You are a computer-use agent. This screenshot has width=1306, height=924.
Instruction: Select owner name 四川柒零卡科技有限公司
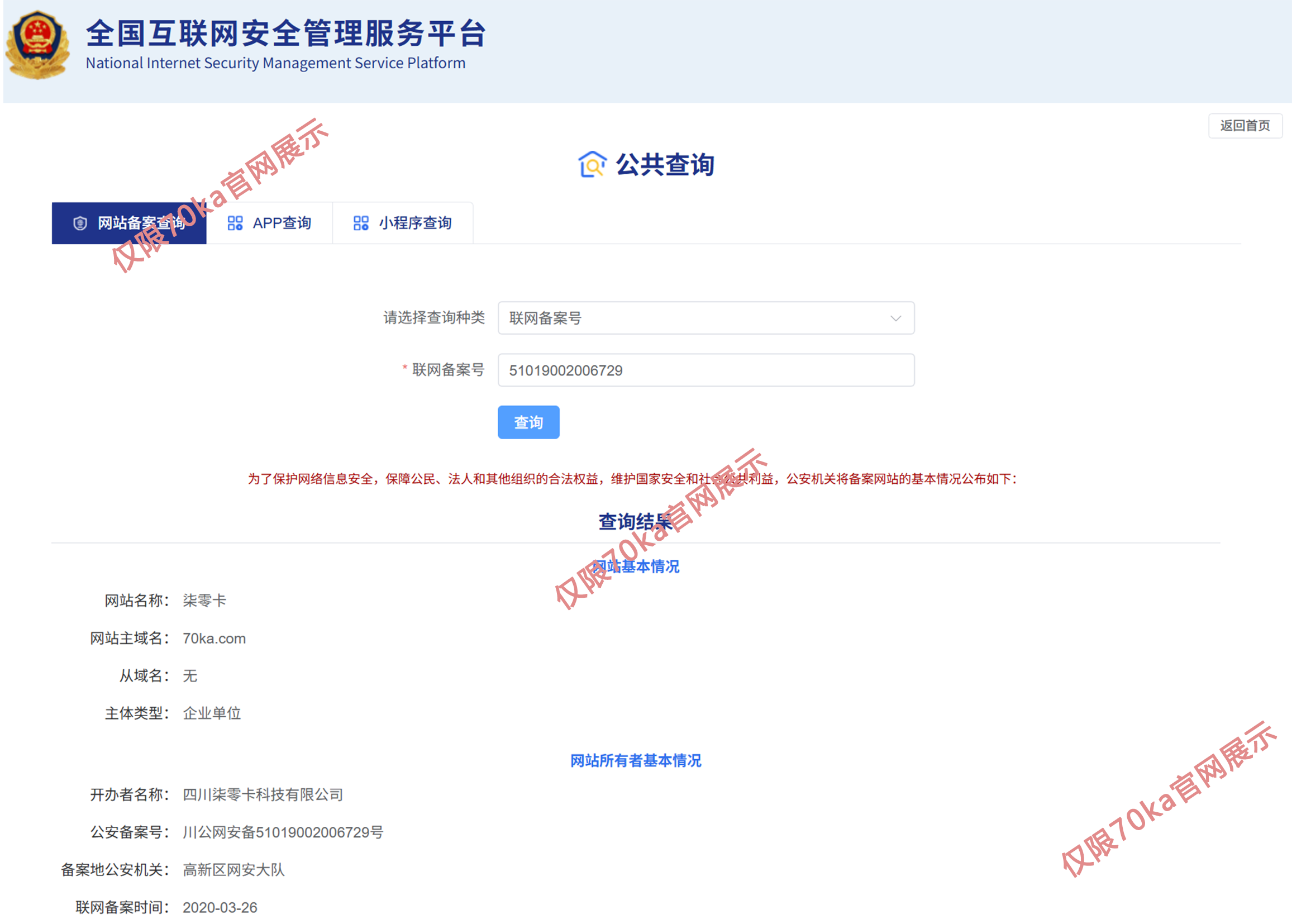263,795
